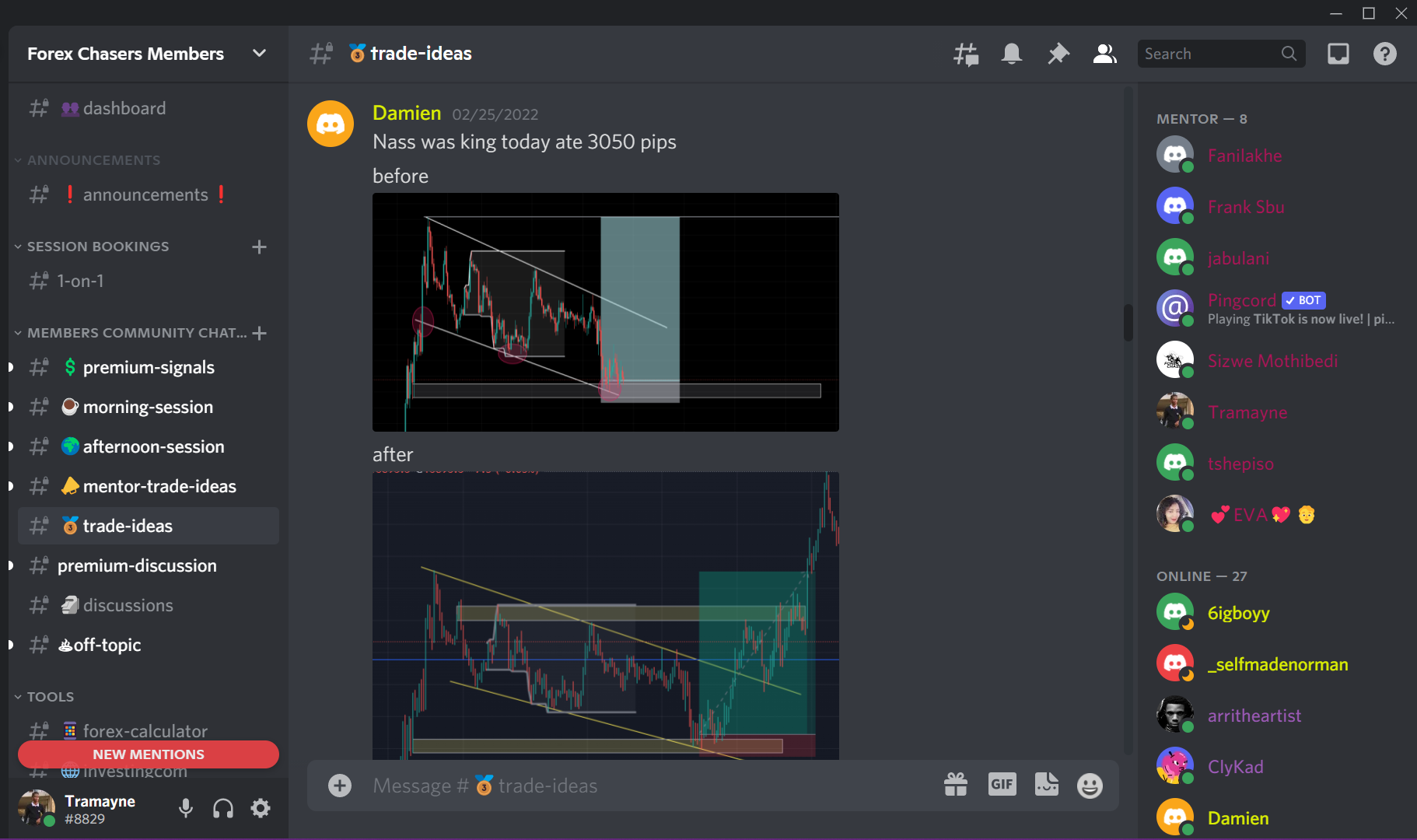The height and width of the screenshot is (840, 1417).
Task: Show pinned messages with the pin icon
Action: coord(1058,54)
